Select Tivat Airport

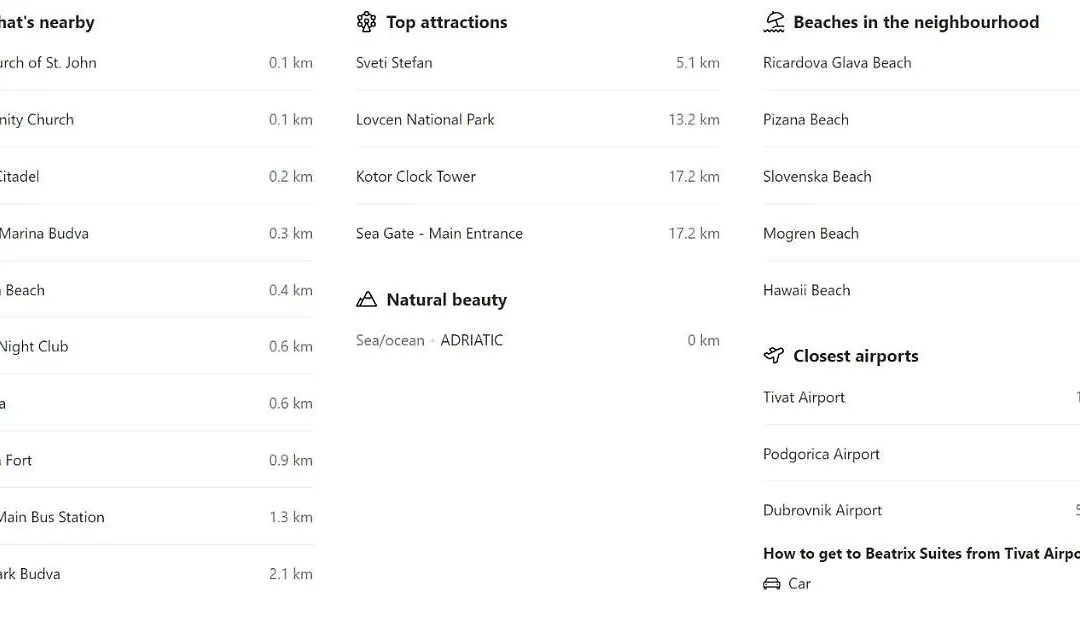pos(804,398)
